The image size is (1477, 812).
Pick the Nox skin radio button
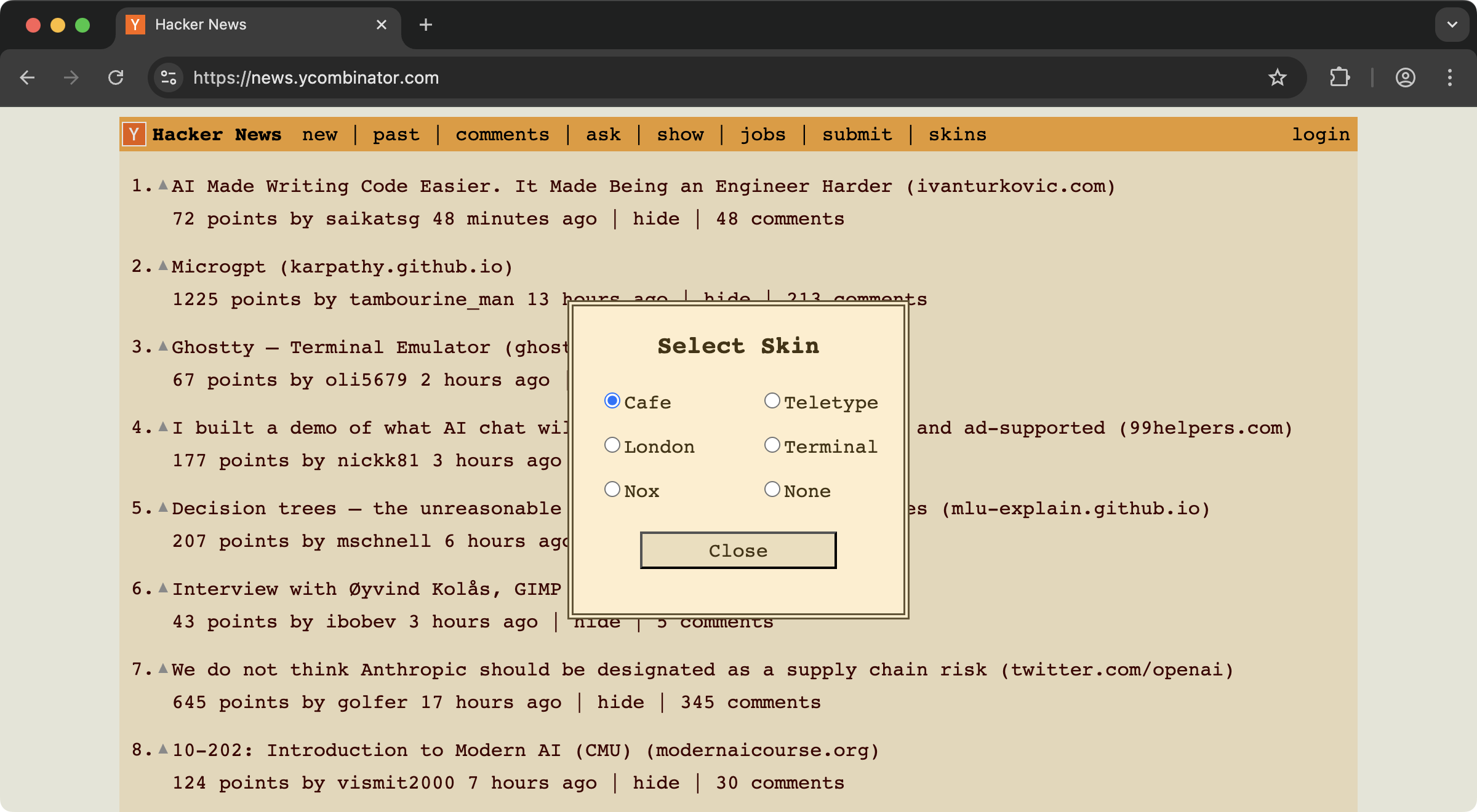click(x=612, y=490)
